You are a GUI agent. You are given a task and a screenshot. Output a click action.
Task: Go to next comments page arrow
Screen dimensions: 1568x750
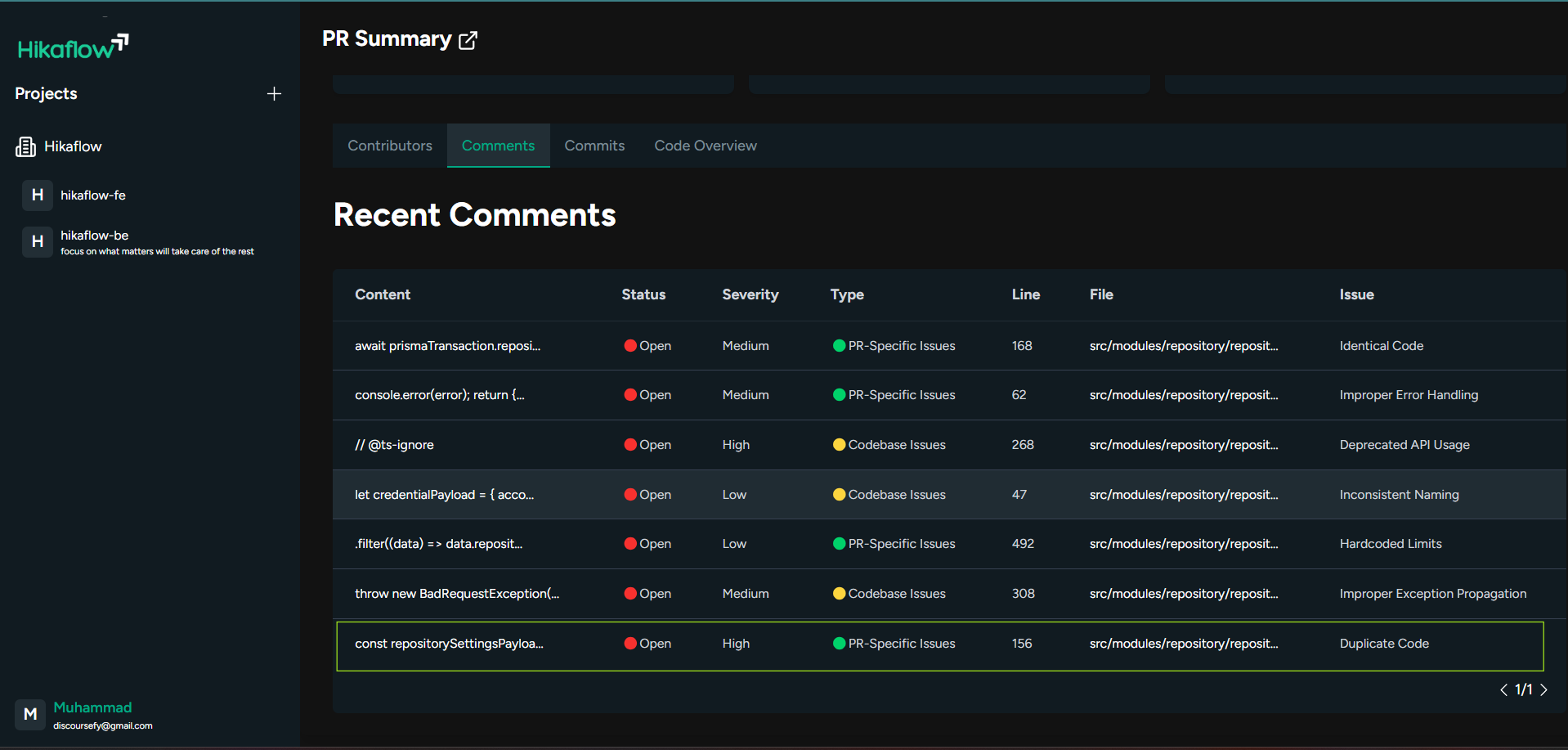pyautogui.click(x=1543, y=690)
